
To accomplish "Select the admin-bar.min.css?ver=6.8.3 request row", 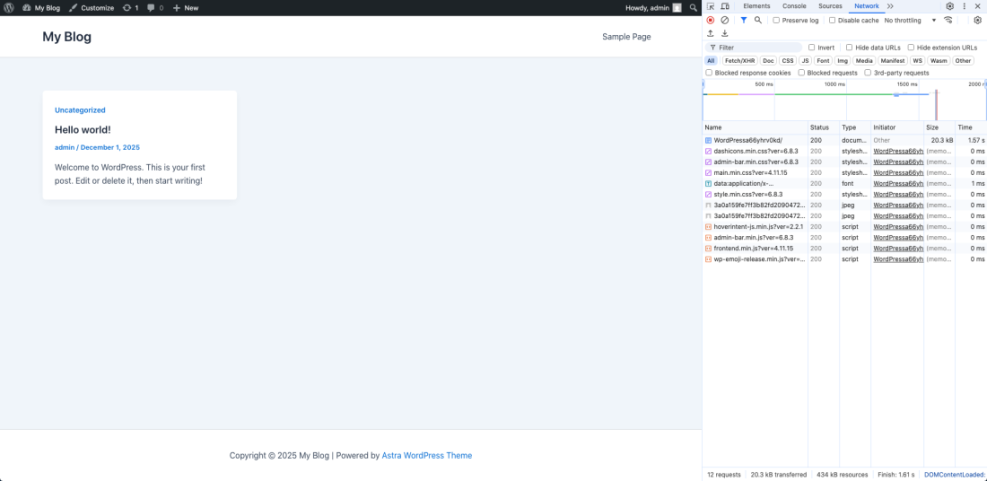I will 845,162.
